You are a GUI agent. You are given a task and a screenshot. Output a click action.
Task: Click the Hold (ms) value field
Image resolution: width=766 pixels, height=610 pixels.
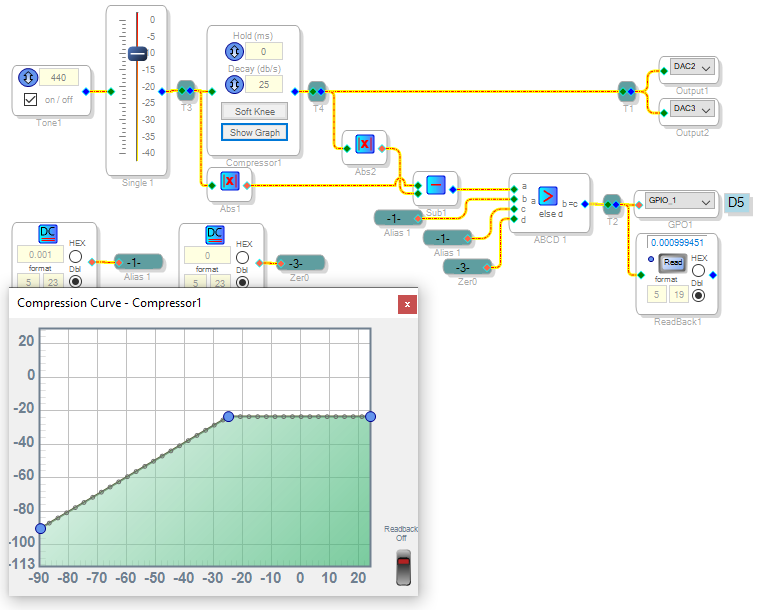[x=264, y=51]
